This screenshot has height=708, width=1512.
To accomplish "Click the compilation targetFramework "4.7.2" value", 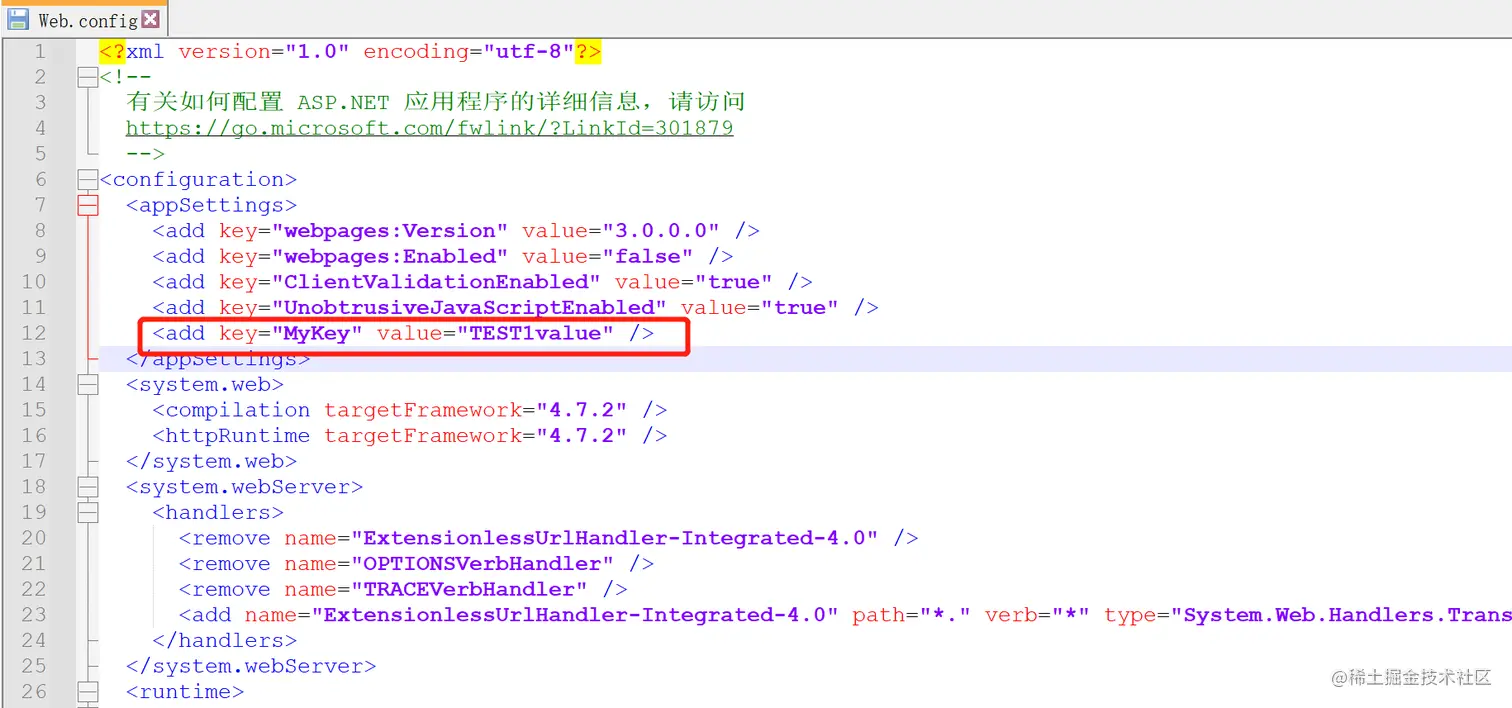I will pos(581,410).
